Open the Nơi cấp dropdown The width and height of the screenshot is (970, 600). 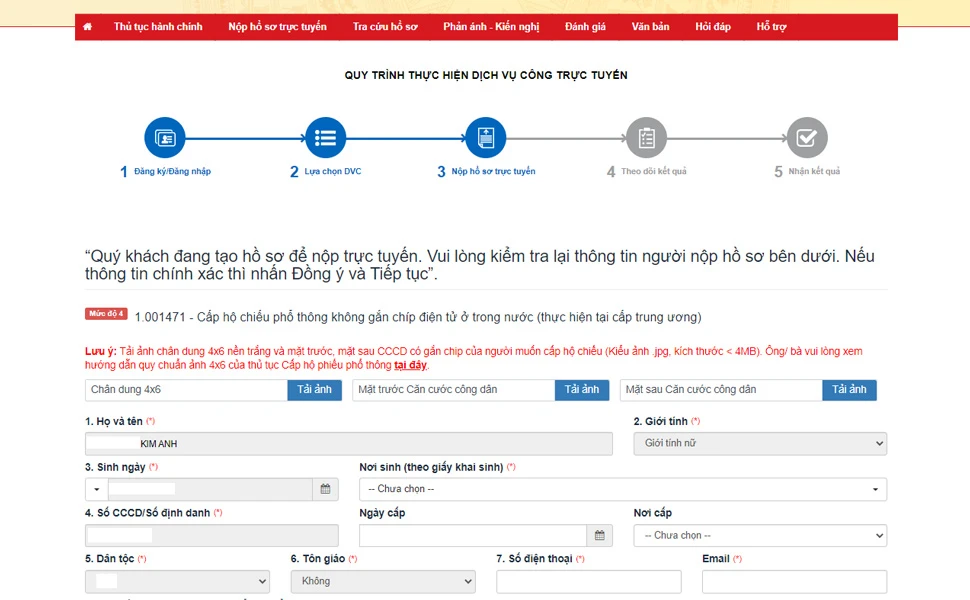click(760, 535)
